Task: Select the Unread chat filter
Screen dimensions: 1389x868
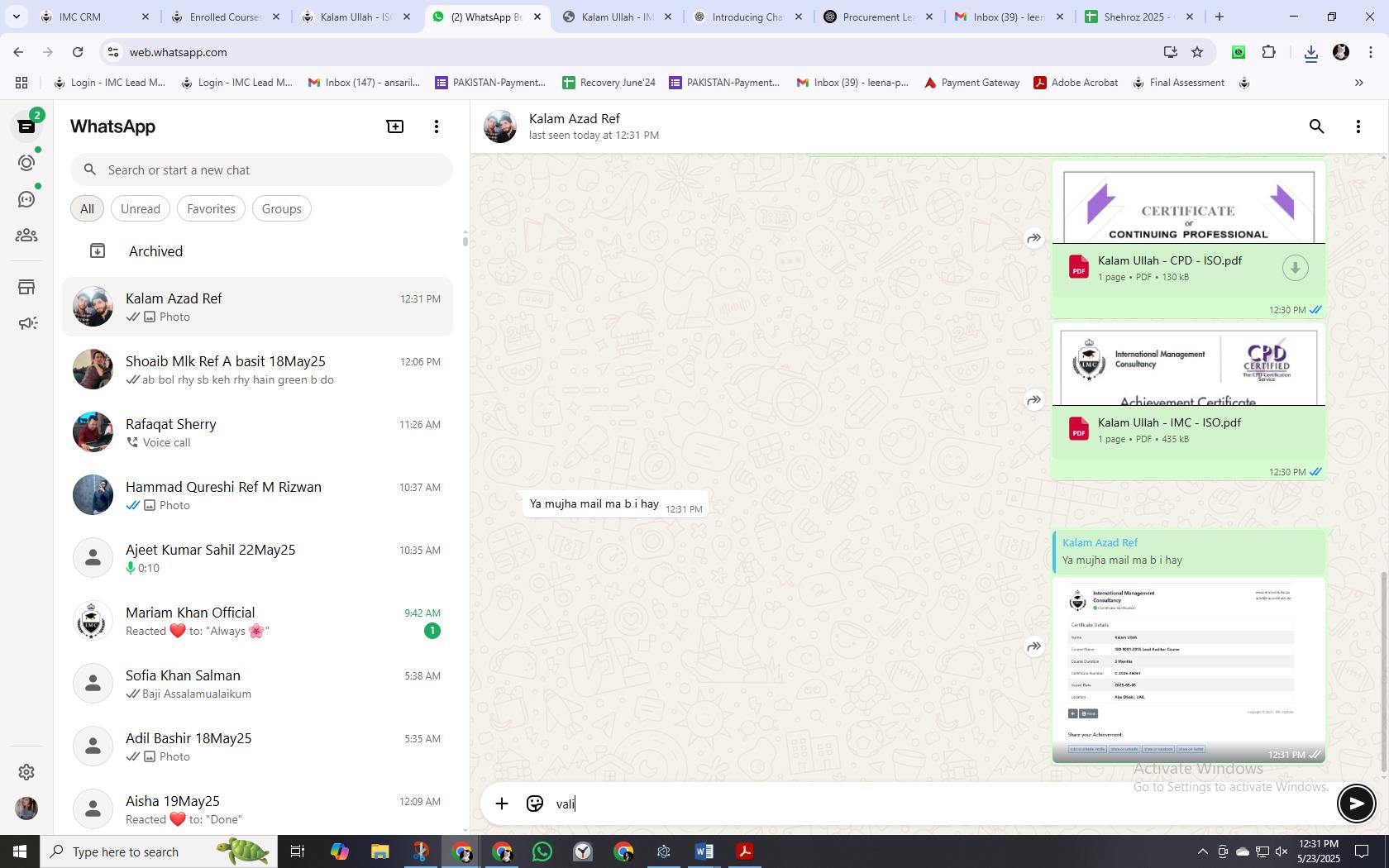Action: point(141,208)
